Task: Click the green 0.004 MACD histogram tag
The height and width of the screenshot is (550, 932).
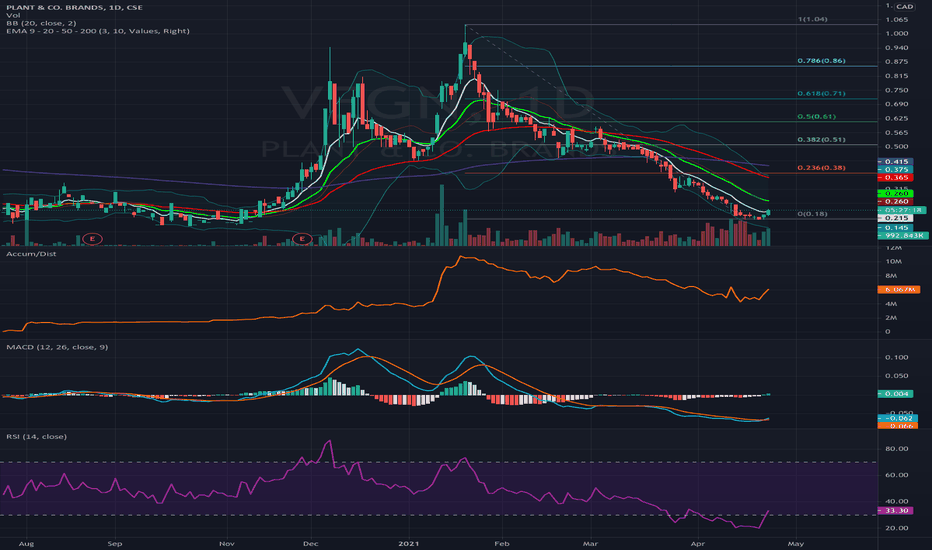Action: tap(896, 394)
